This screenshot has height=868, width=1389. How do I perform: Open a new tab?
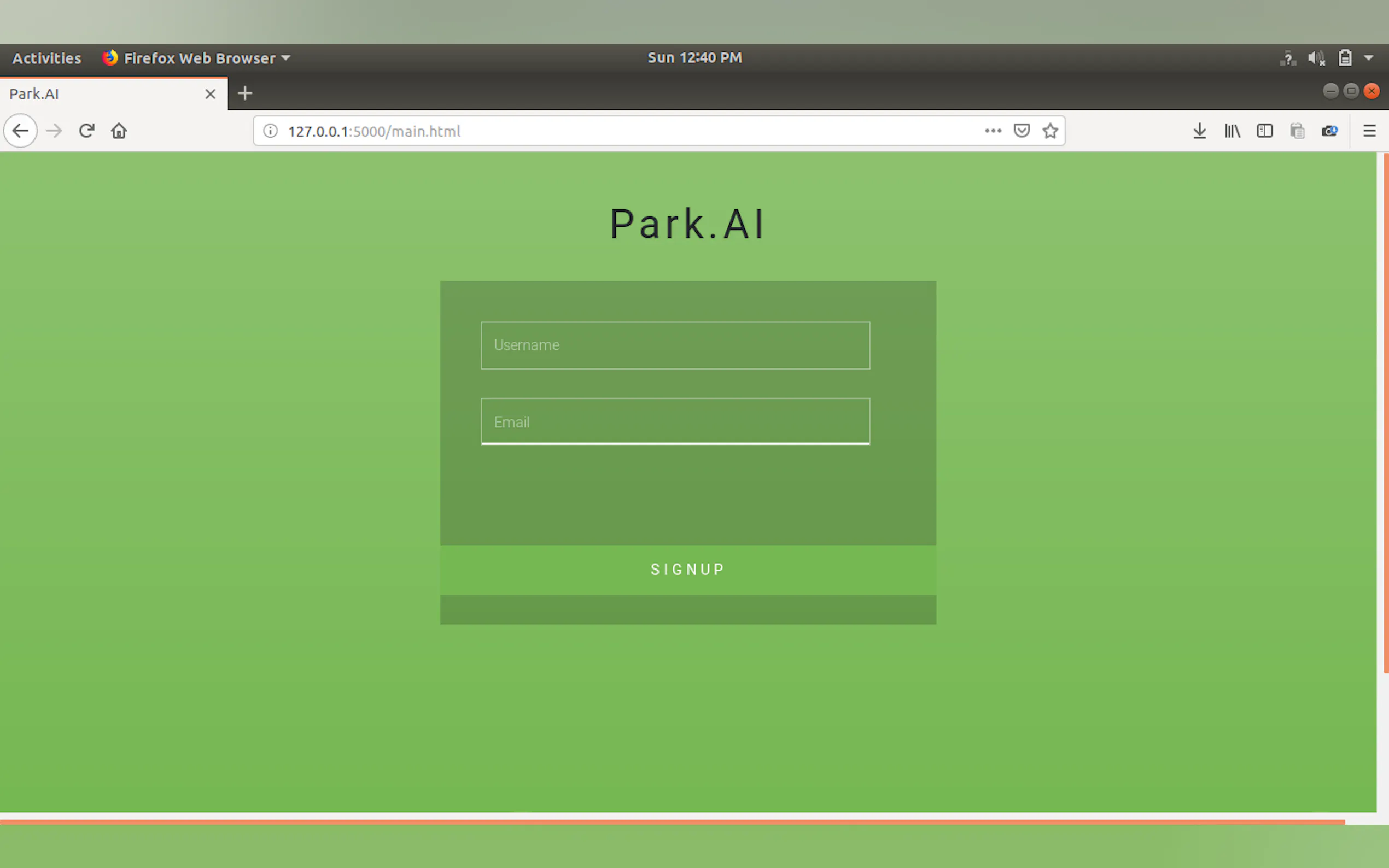click(x=245, y=93)
